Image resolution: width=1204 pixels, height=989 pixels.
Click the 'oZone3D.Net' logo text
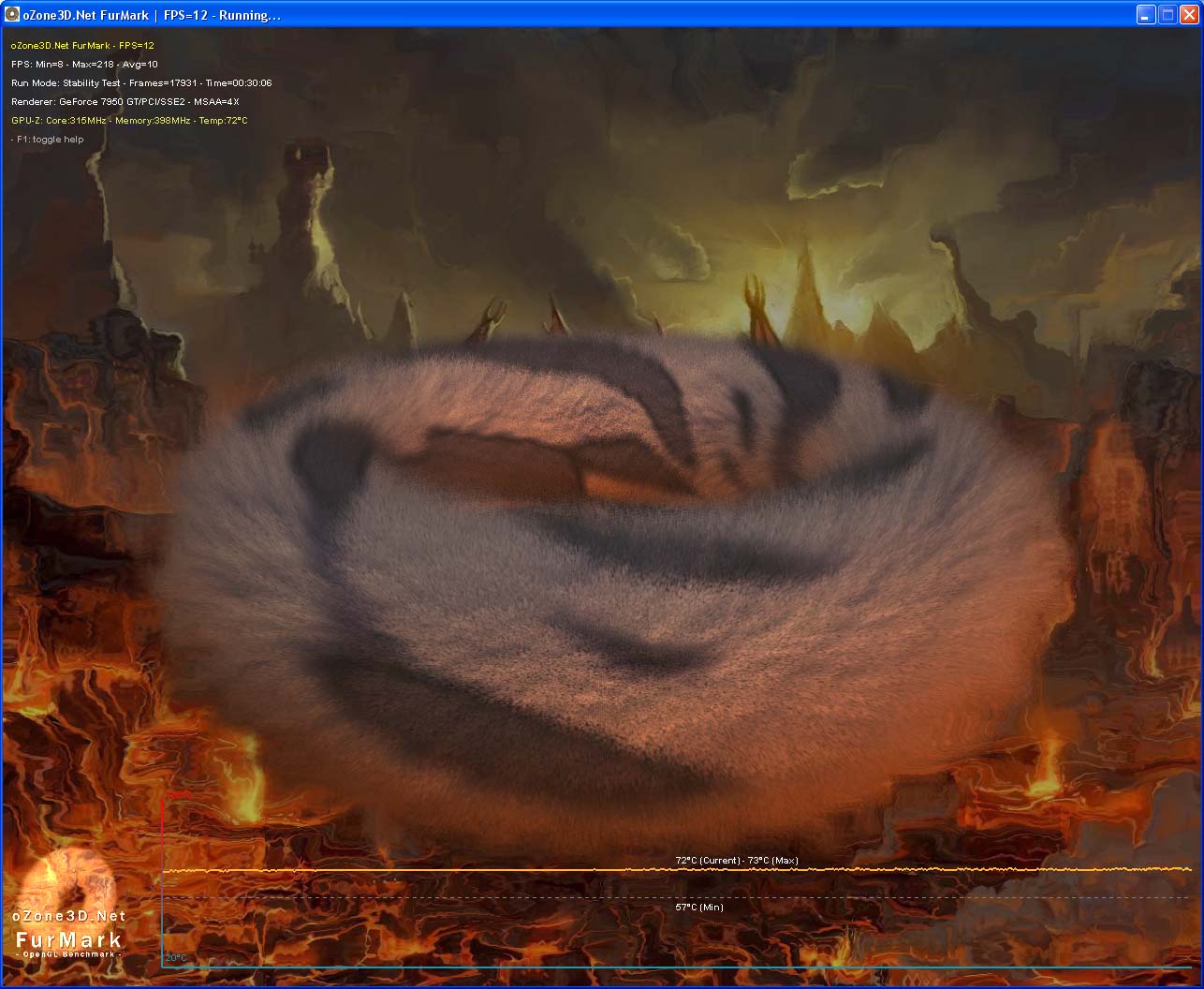click(x=68, y=916)
